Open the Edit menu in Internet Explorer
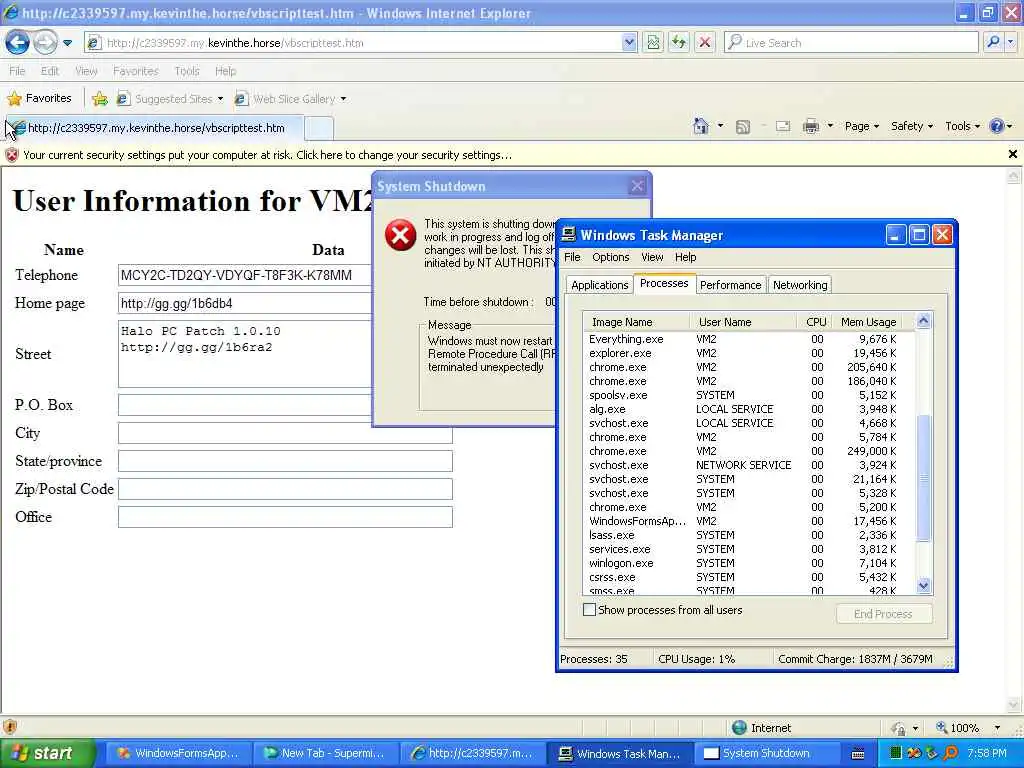Viewport: 1024px width, 768px height. 50,71
